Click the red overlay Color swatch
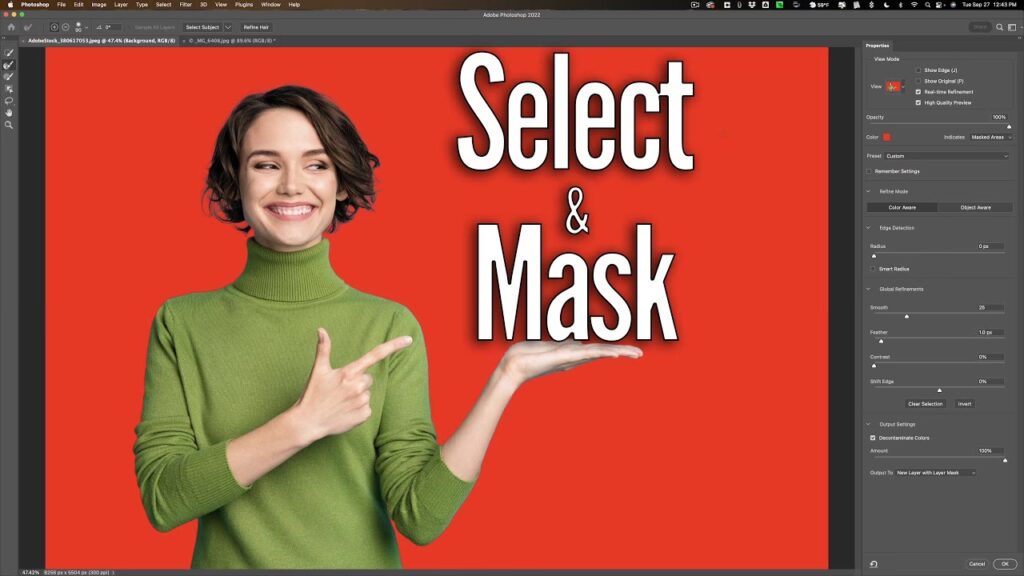 point(886,137)
